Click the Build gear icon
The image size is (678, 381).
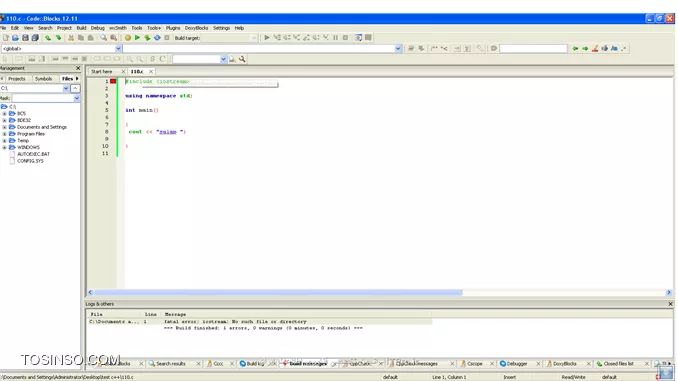(128, 38)
